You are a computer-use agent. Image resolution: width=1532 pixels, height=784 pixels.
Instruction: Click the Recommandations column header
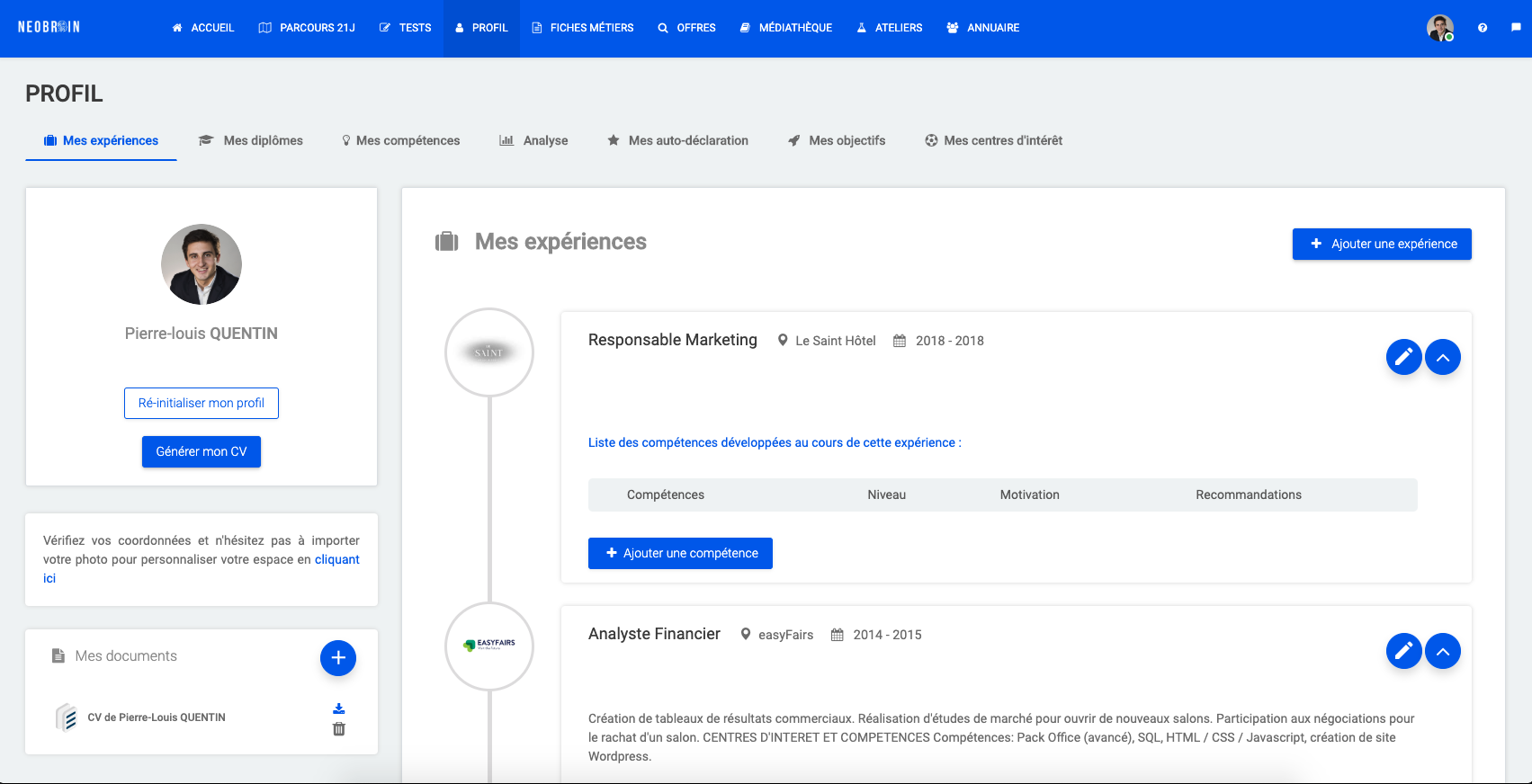click(1249, 494)
